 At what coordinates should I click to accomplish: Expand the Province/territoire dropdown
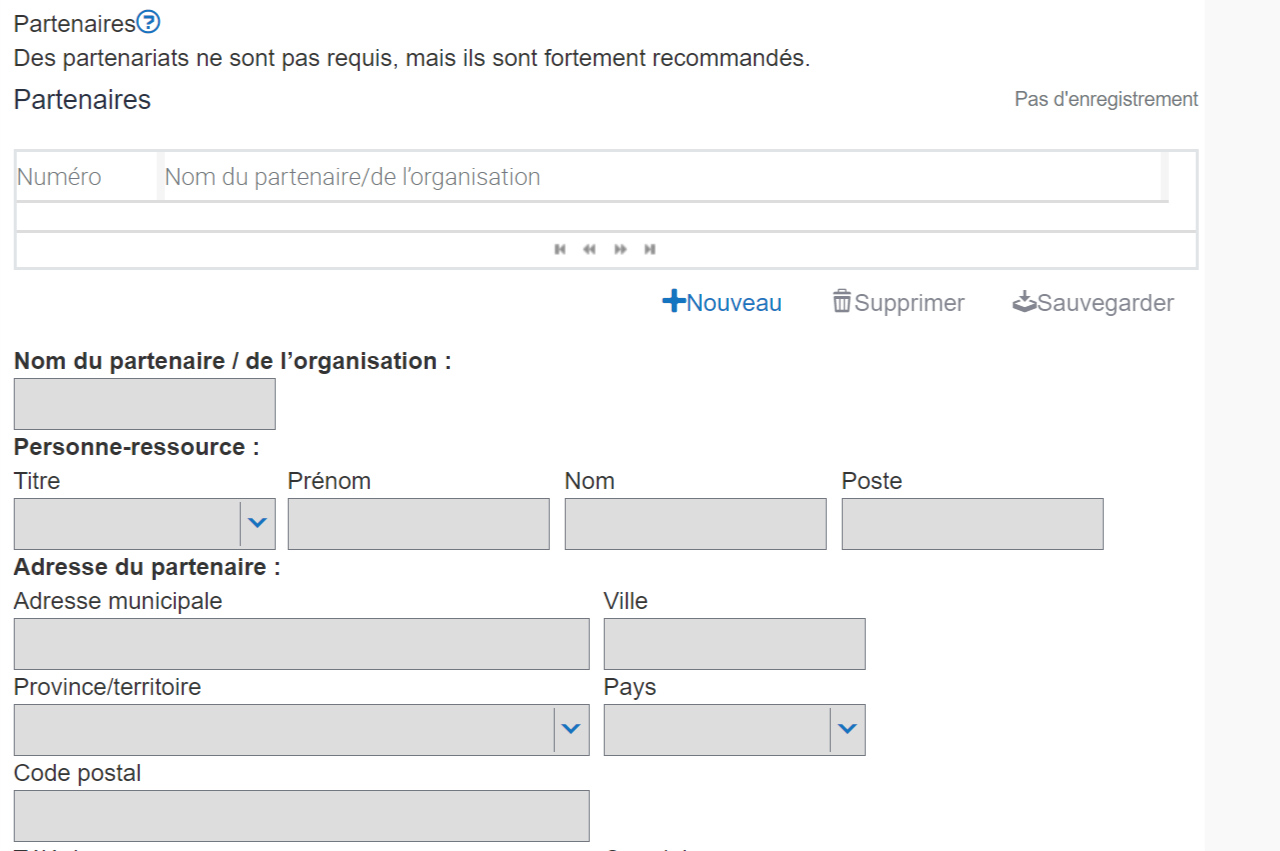click(x=570, y=729)
